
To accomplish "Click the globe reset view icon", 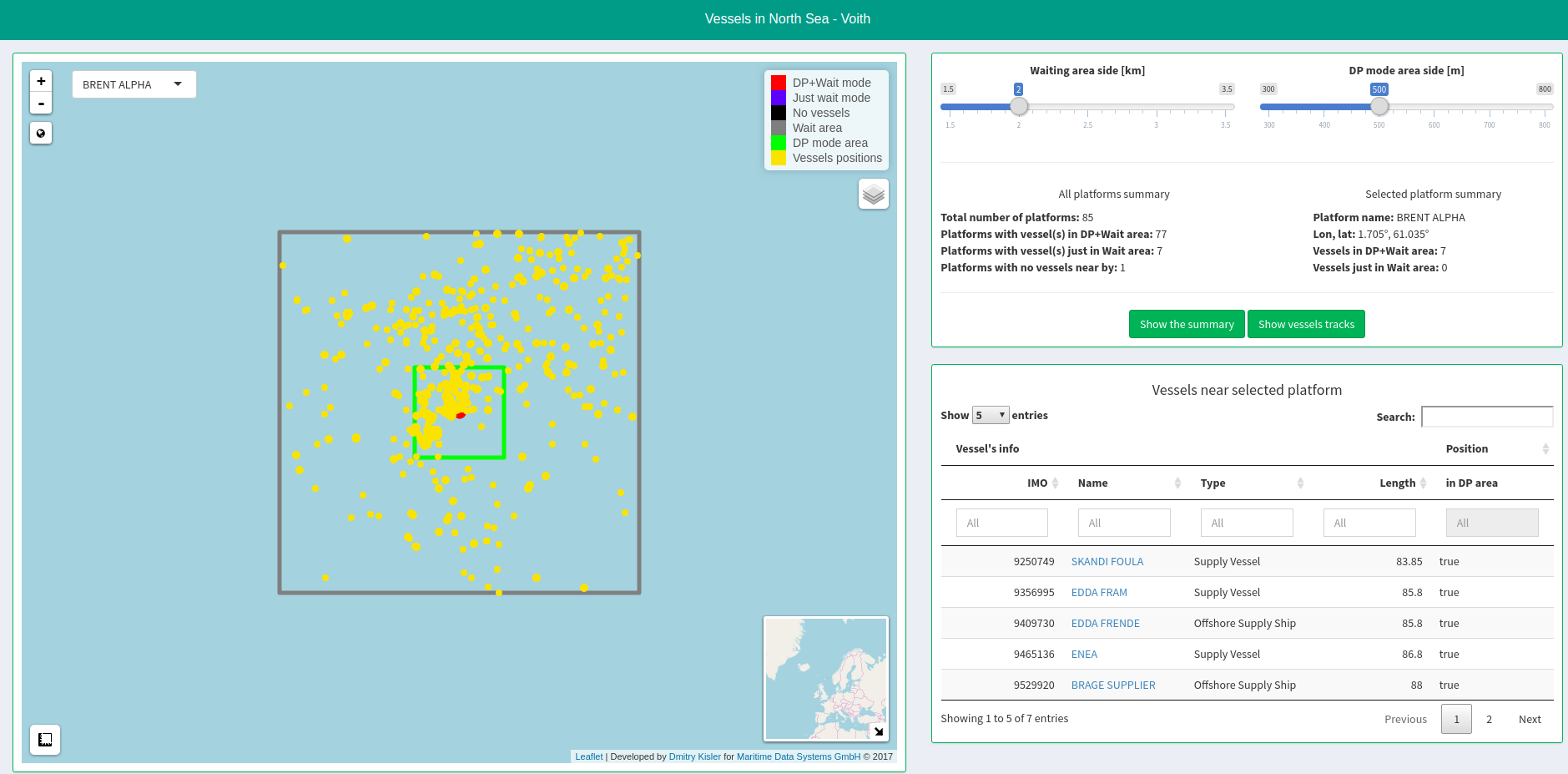I will point(41,134).
